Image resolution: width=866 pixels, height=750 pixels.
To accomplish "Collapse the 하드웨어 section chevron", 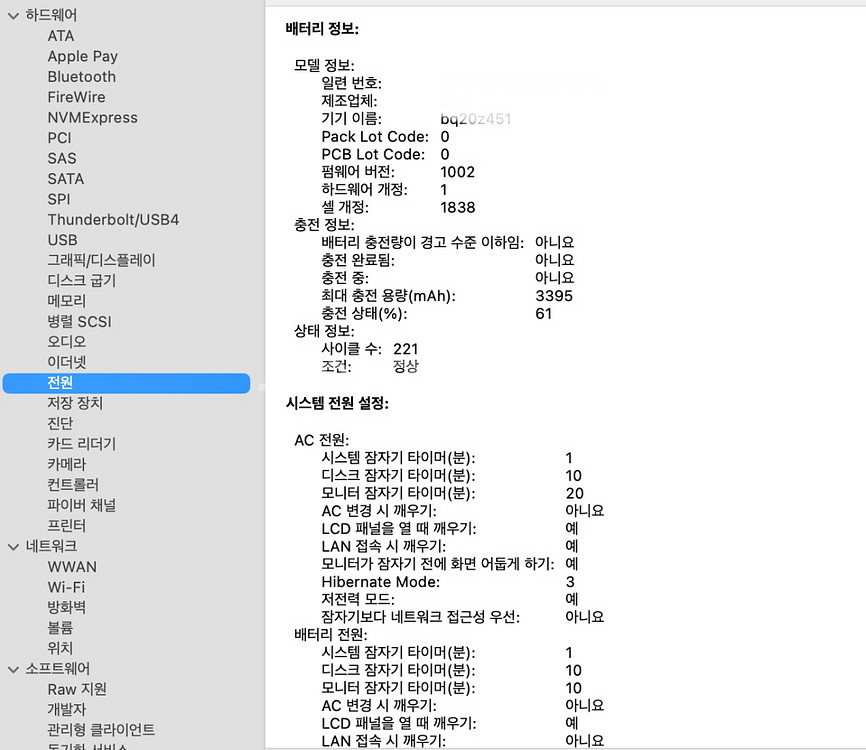I will pyautogui.click(x=13, y=16).
